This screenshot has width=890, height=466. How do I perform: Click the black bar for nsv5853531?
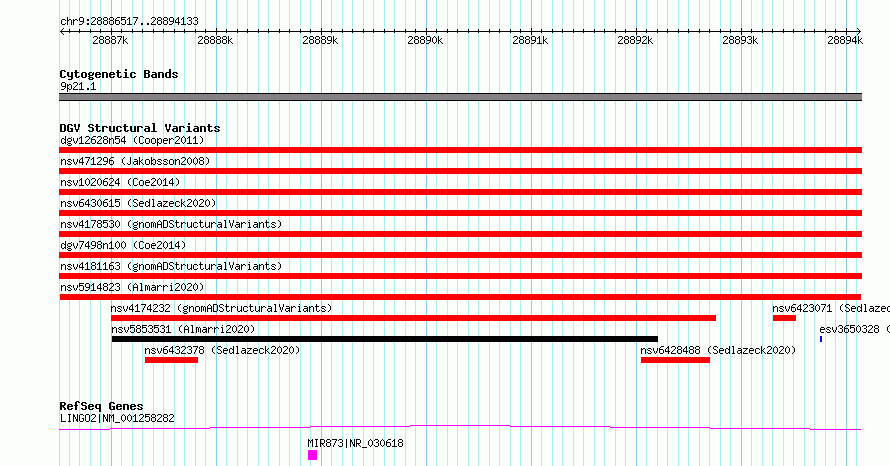tap(385, 339)
